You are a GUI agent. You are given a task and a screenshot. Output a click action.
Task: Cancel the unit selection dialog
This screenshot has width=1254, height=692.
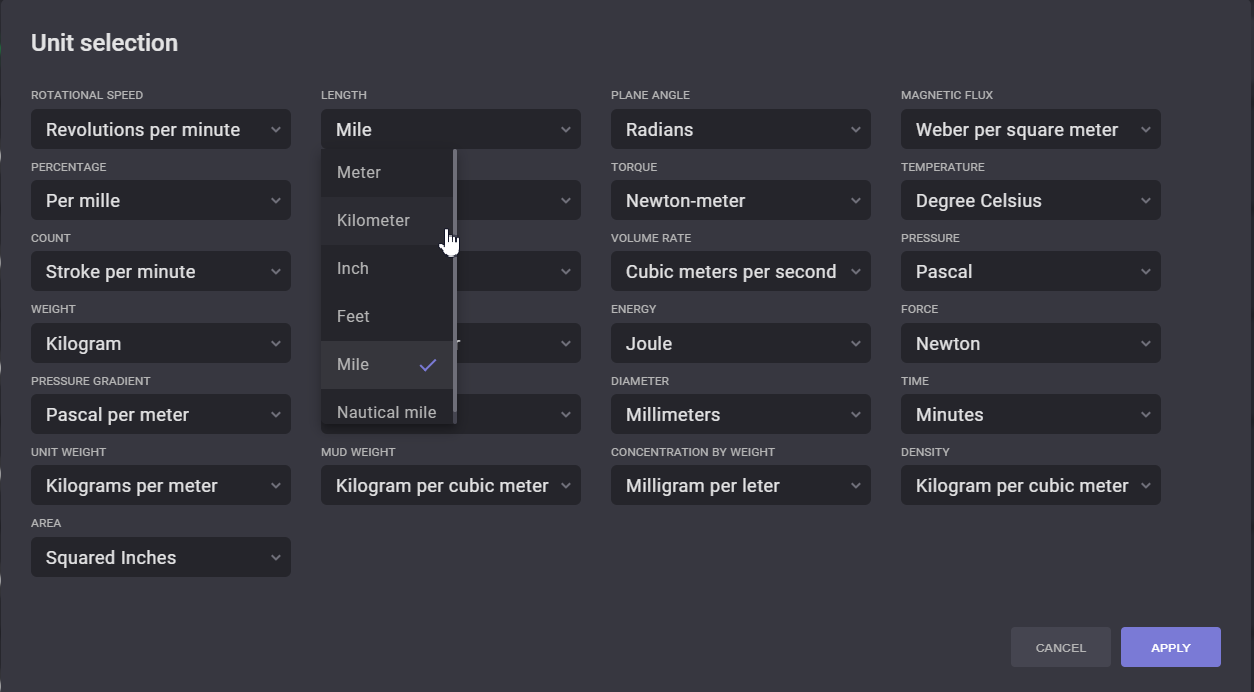click(1060, 647)
